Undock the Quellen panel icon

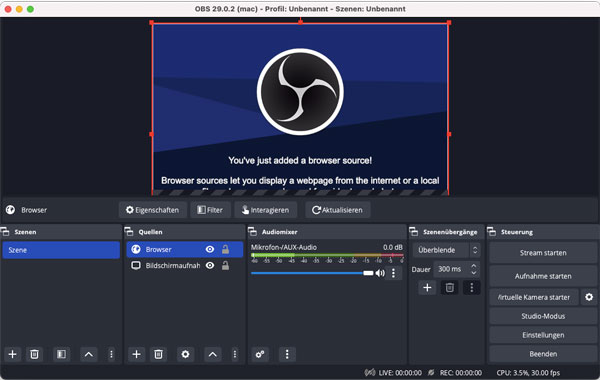coord(129,232)
